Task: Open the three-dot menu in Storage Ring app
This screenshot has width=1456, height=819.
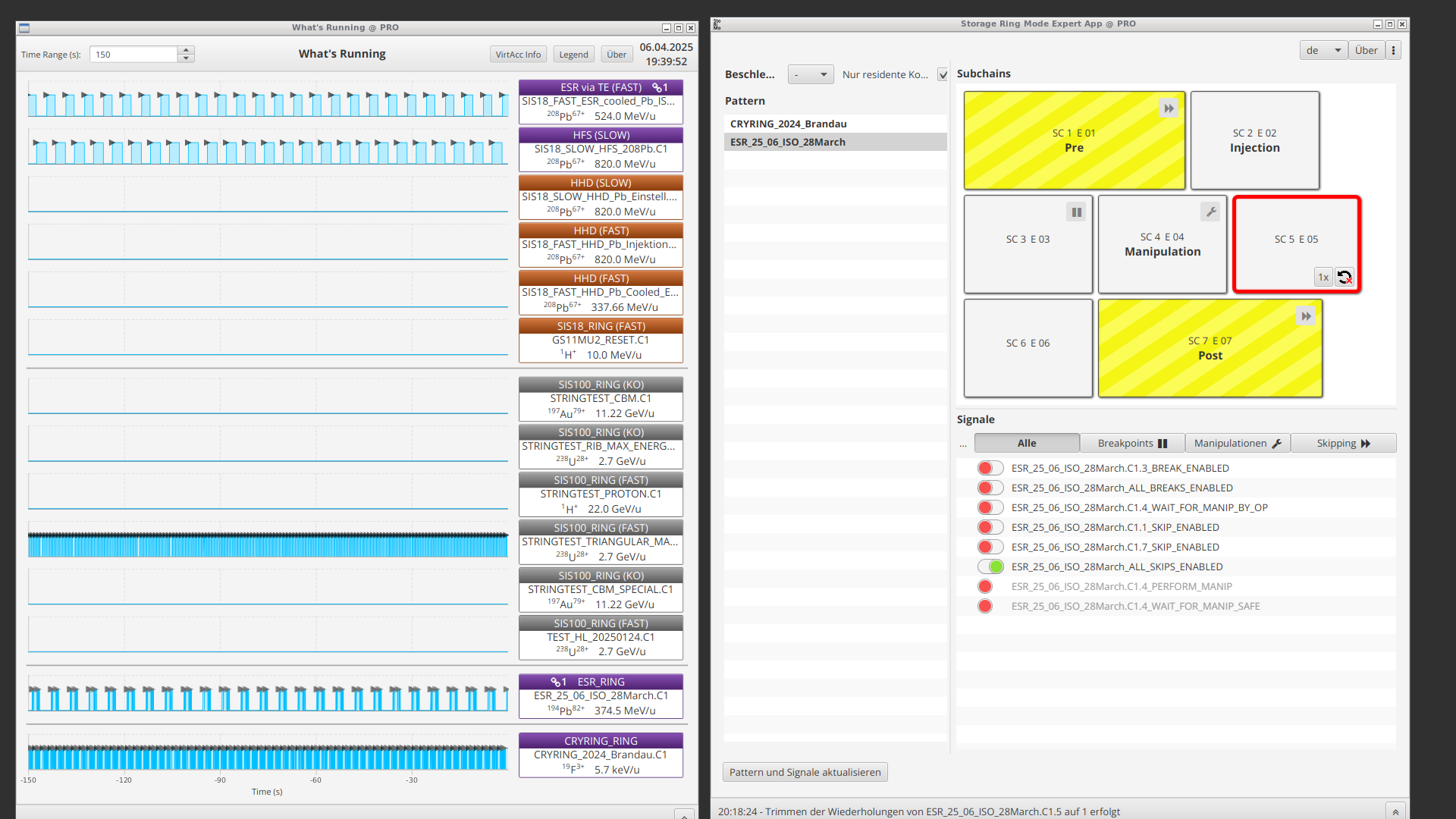Action: (x=1393, y=50)
